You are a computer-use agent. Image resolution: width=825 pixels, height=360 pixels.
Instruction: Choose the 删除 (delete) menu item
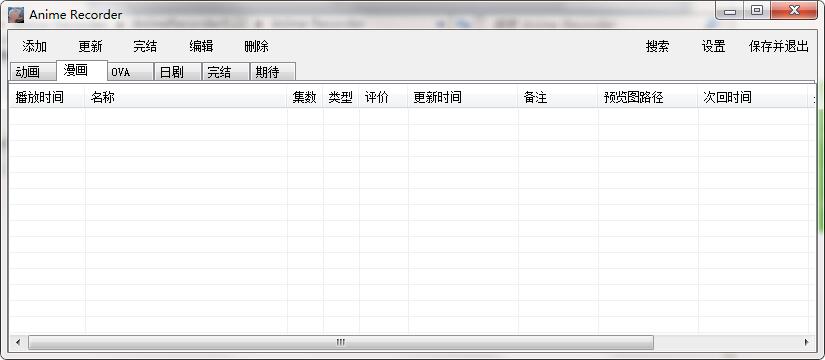[x=256, y=46]
